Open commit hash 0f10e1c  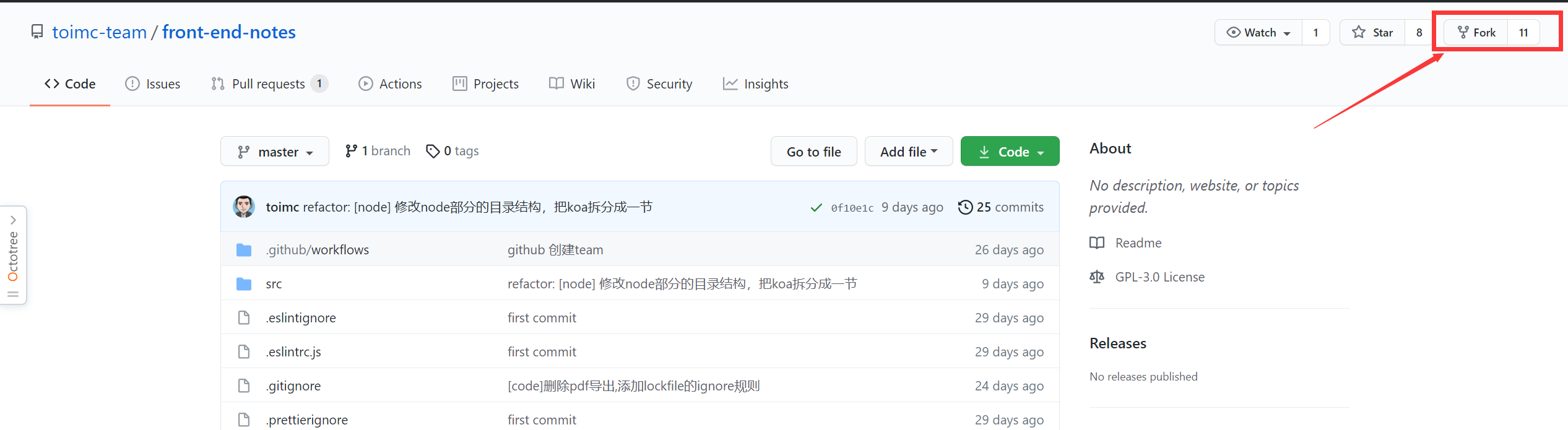[852, 208]
